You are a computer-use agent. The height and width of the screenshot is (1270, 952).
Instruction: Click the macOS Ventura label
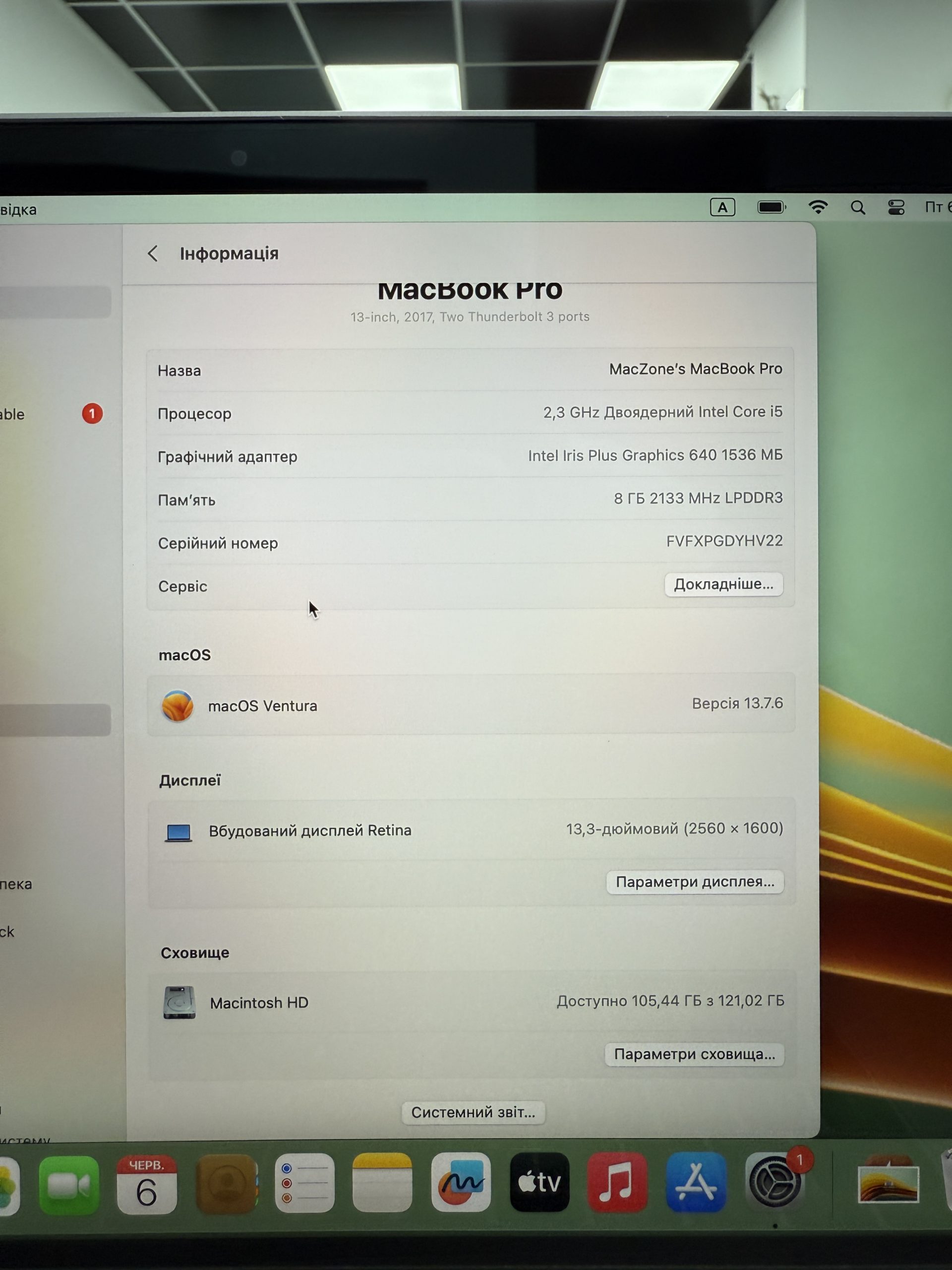pos(262,706)
